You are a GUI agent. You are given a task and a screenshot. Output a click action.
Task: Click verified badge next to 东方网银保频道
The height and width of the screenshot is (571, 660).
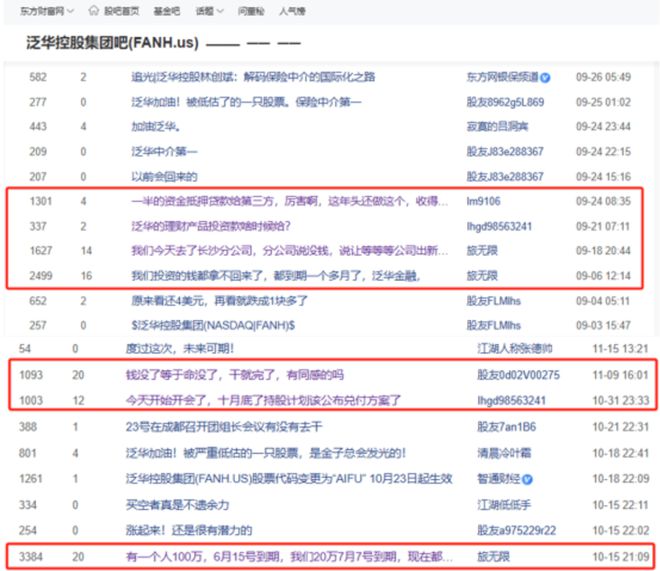545,78
